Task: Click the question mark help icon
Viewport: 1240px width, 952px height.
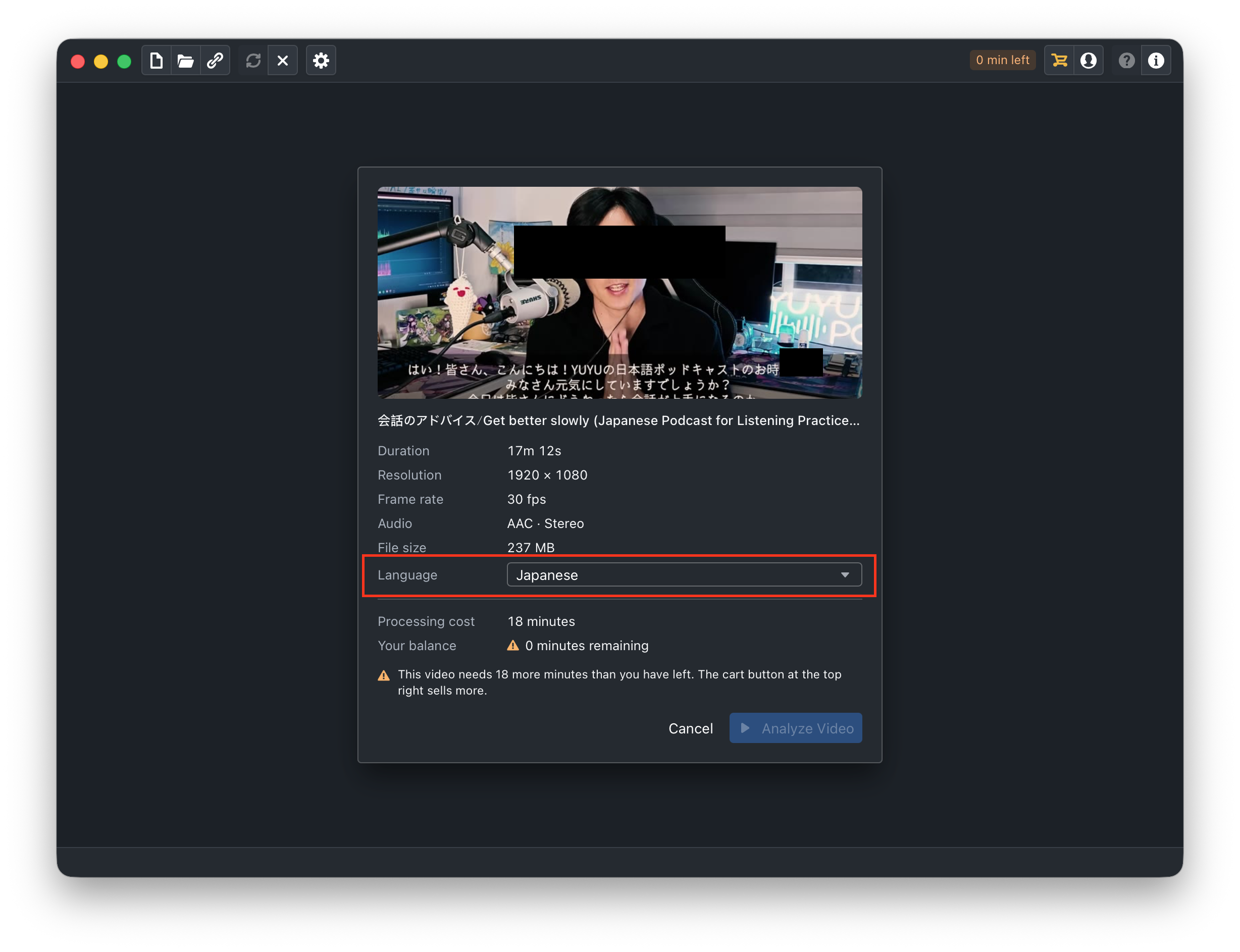Action: click(1126, 60)
